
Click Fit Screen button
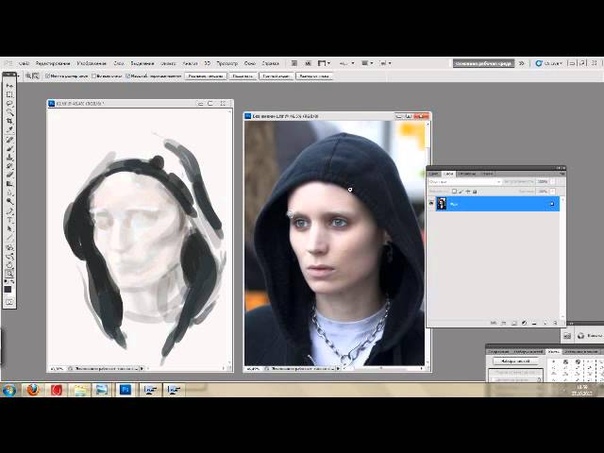click(x=243, y=76)
